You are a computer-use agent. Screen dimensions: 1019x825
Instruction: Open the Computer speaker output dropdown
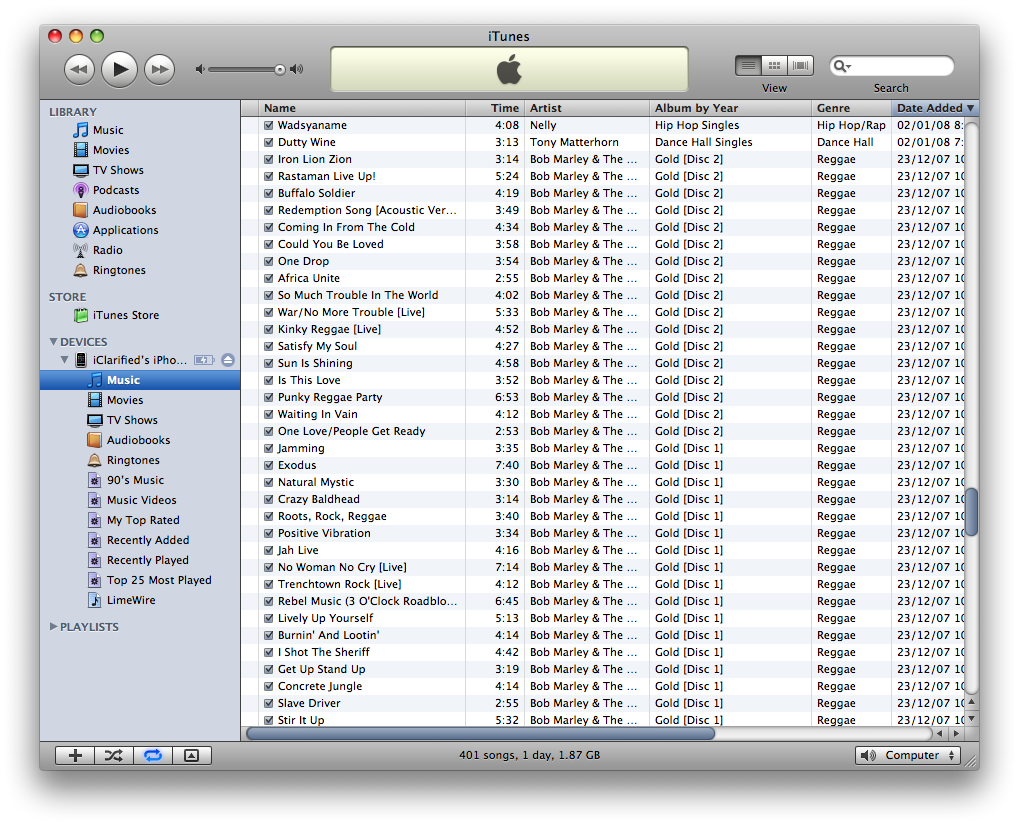[908, 756]
